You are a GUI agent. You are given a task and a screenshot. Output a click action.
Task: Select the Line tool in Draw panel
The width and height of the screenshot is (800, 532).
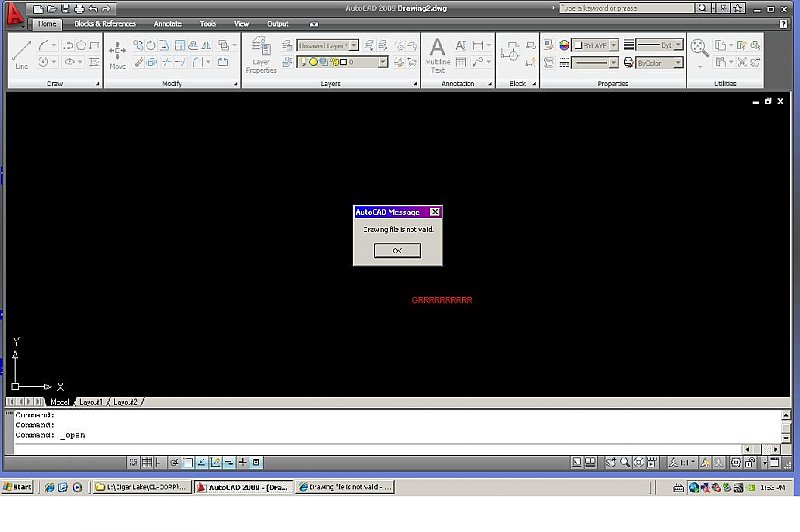[x=21, y=55]
